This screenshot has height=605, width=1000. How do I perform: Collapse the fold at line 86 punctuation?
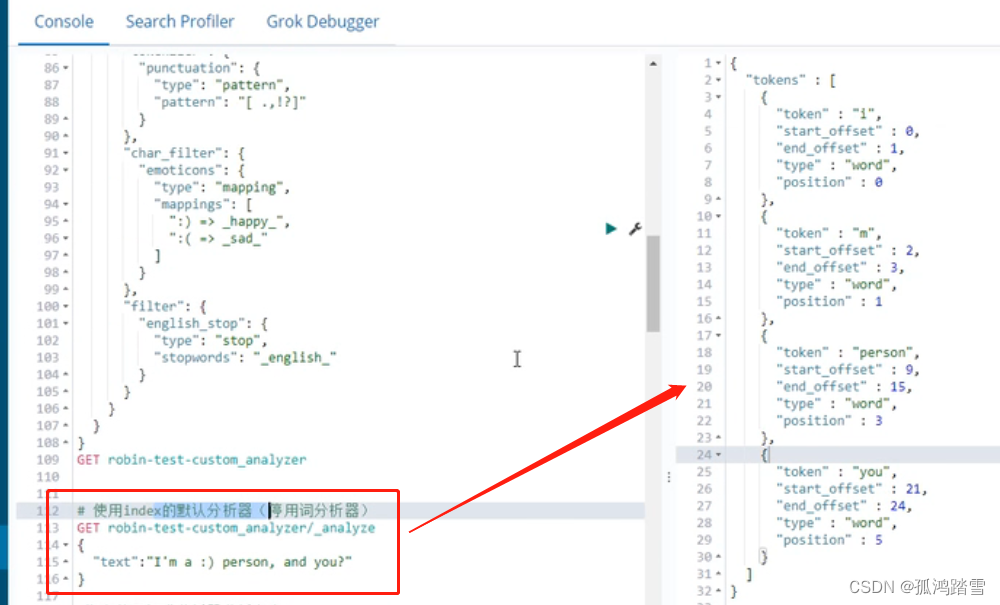pos(66,68)
